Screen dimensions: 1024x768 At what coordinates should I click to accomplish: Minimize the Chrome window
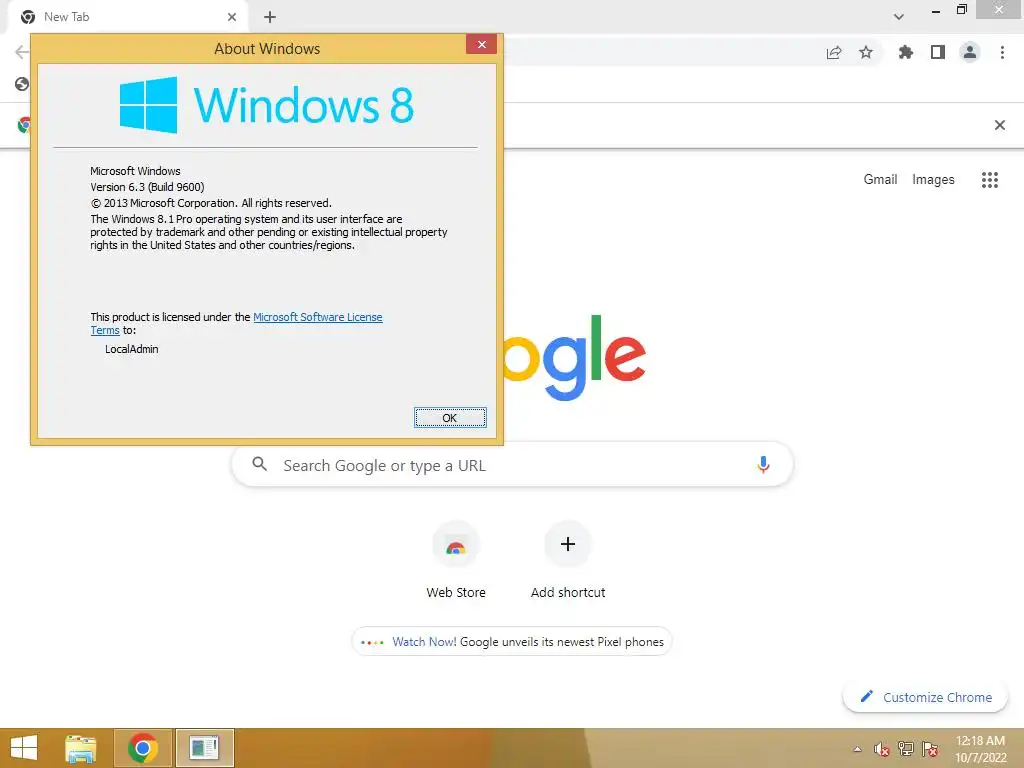(935, 11)
